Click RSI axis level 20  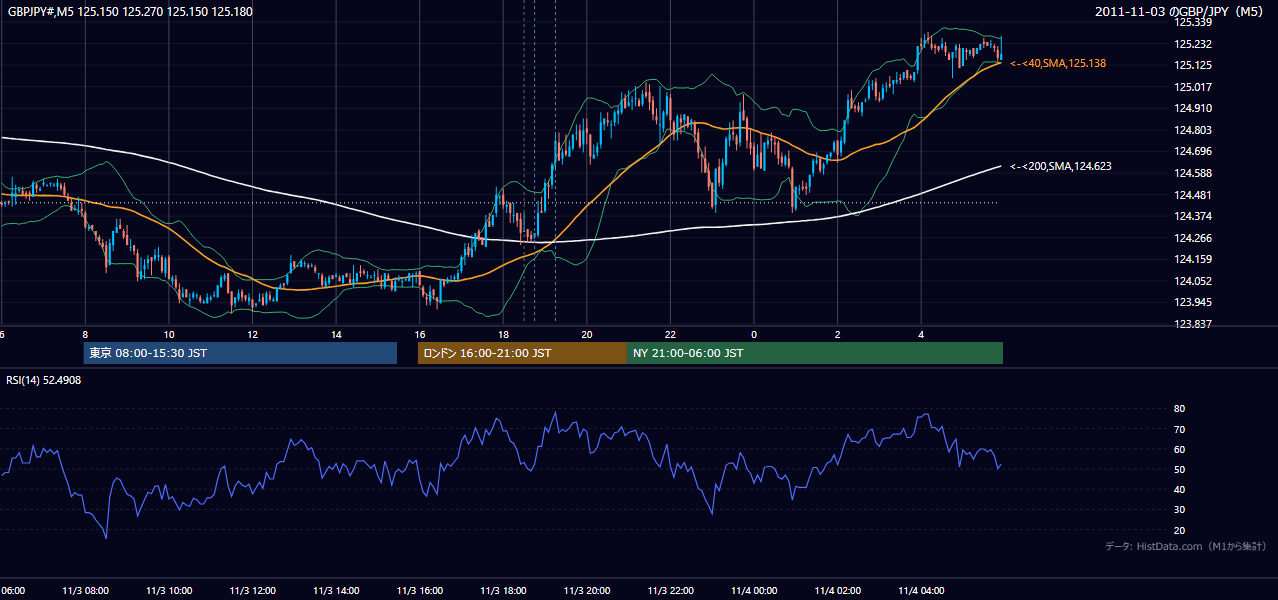click(x=1180, y=530)
